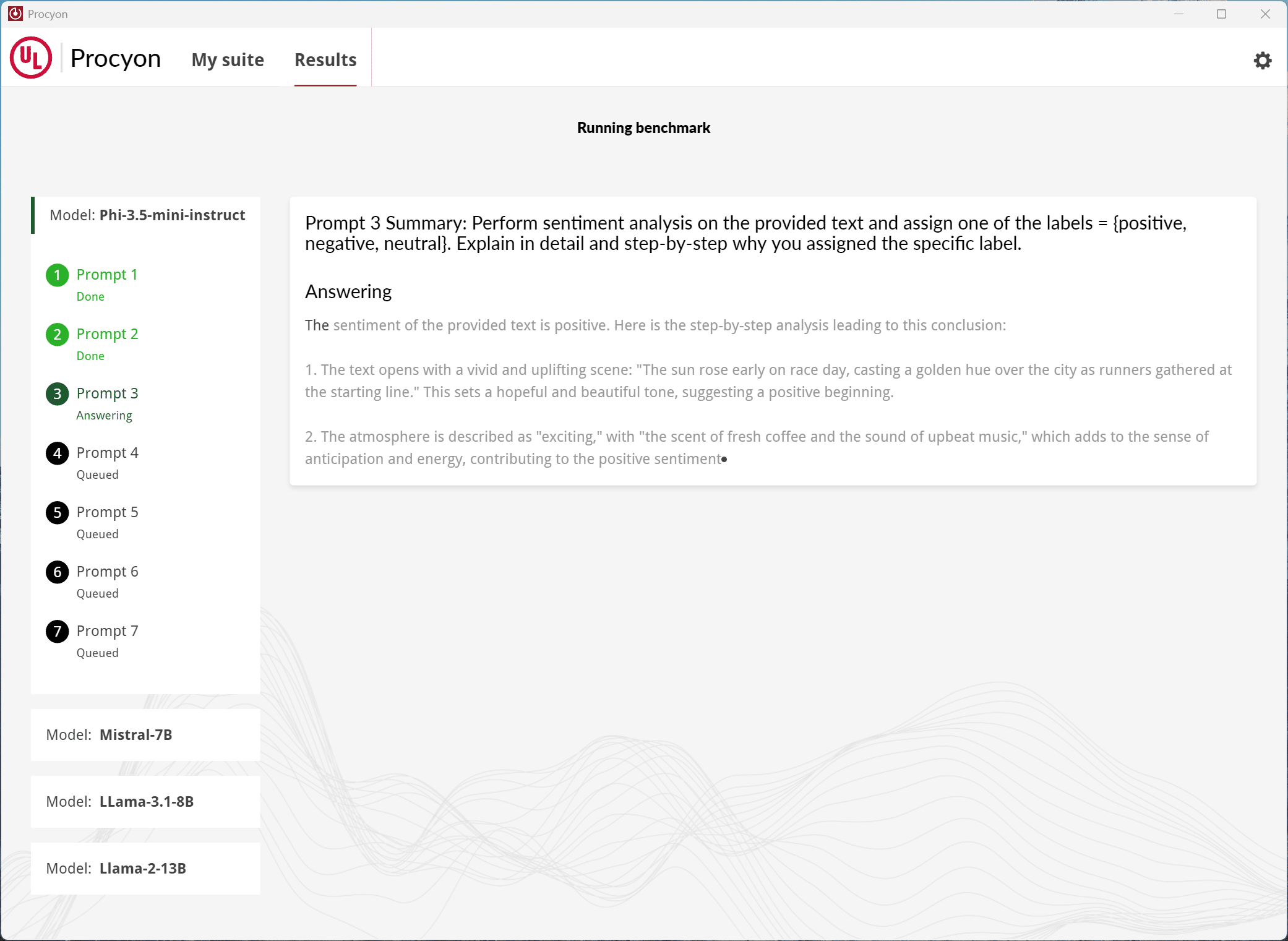Select the black Prompt 7 step circle
1288x941 pixels.
pos(58,631)
